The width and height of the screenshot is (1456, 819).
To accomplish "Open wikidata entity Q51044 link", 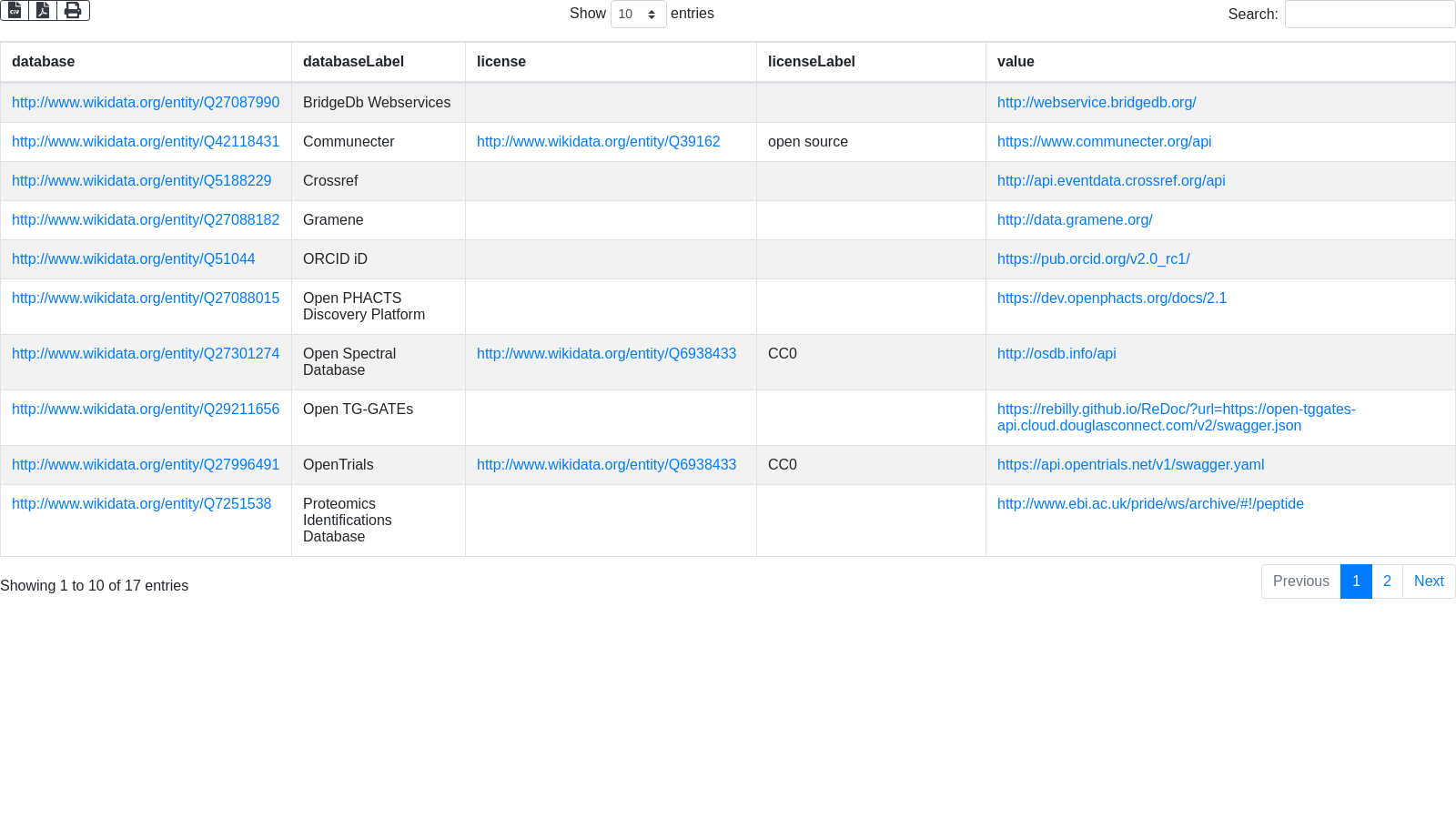I will tap(133, 259).
